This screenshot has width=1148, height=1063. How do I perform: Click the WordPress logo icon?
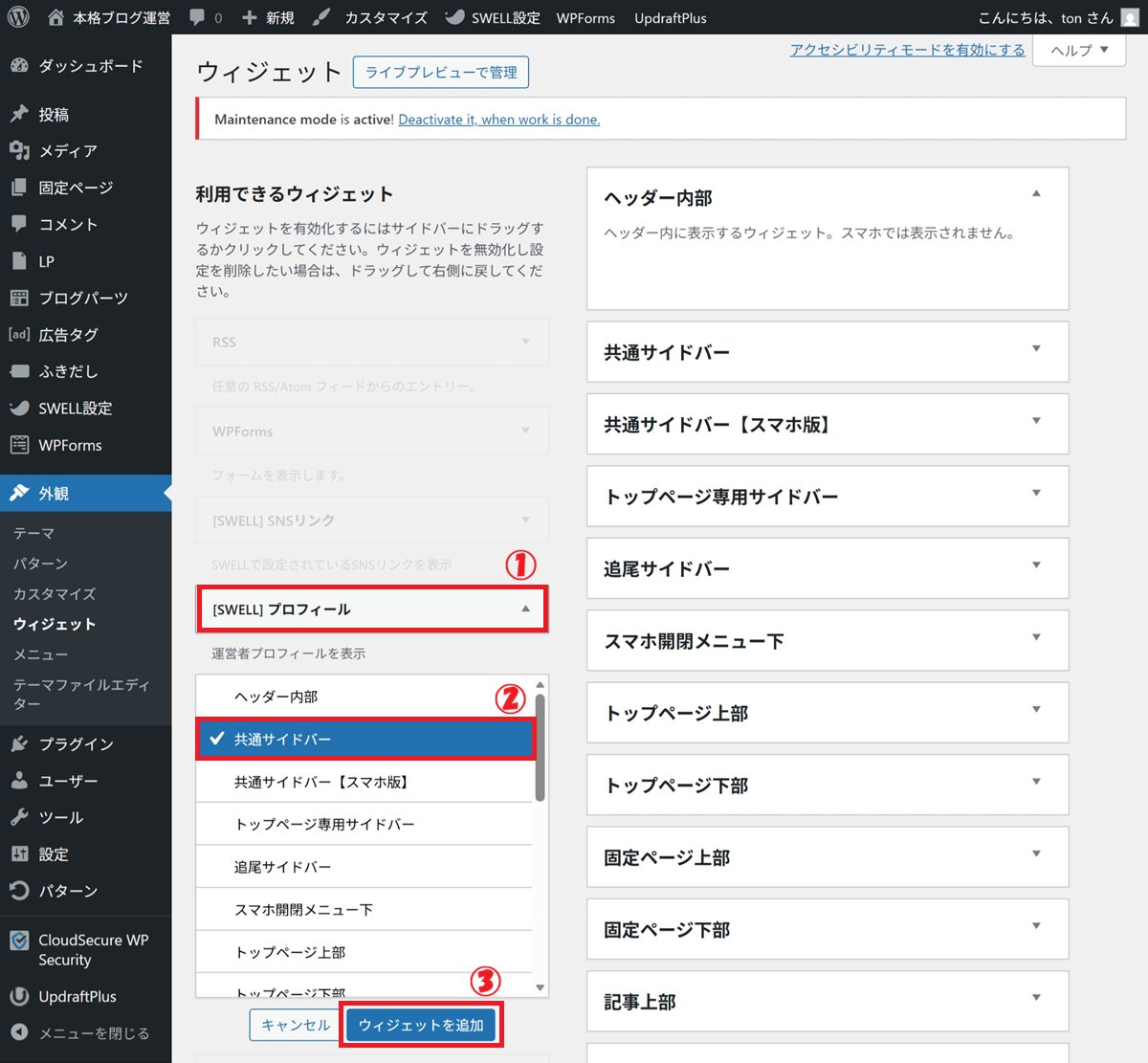pyautogui.click(x=18, y=17)
